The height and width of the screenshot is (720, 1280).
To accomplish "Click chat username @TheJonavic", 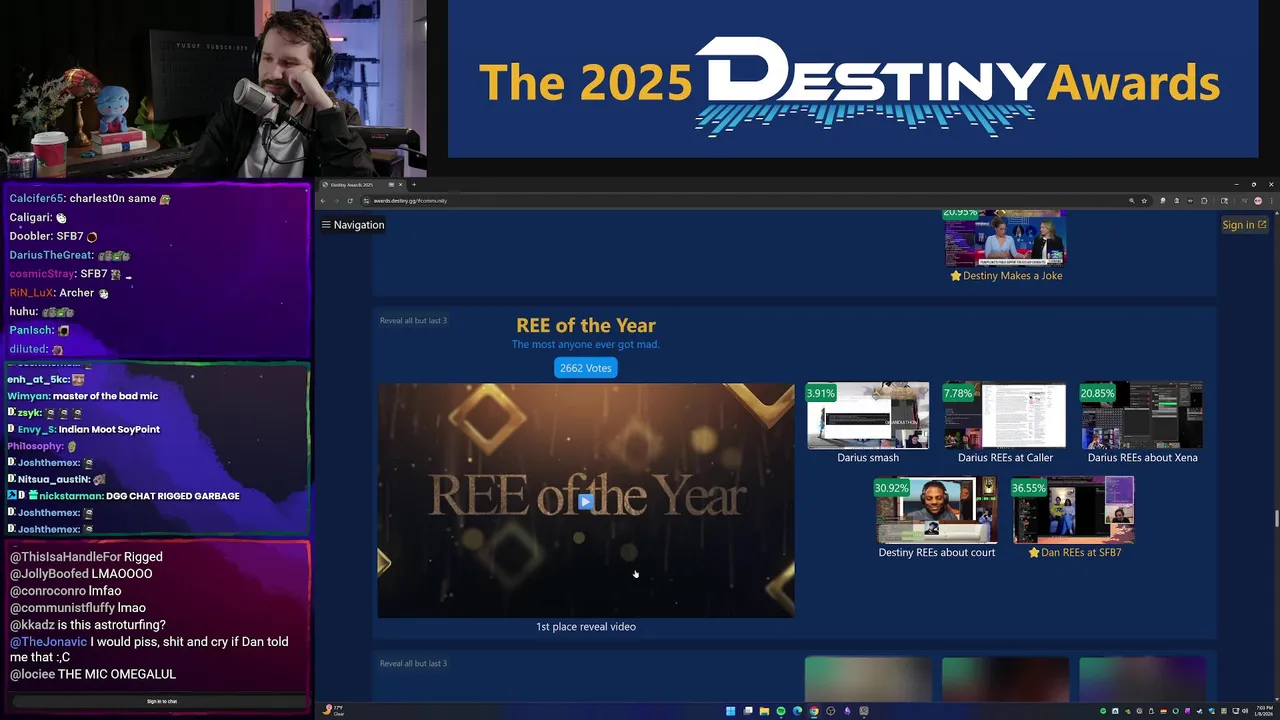I will click(x=48, y=642).
